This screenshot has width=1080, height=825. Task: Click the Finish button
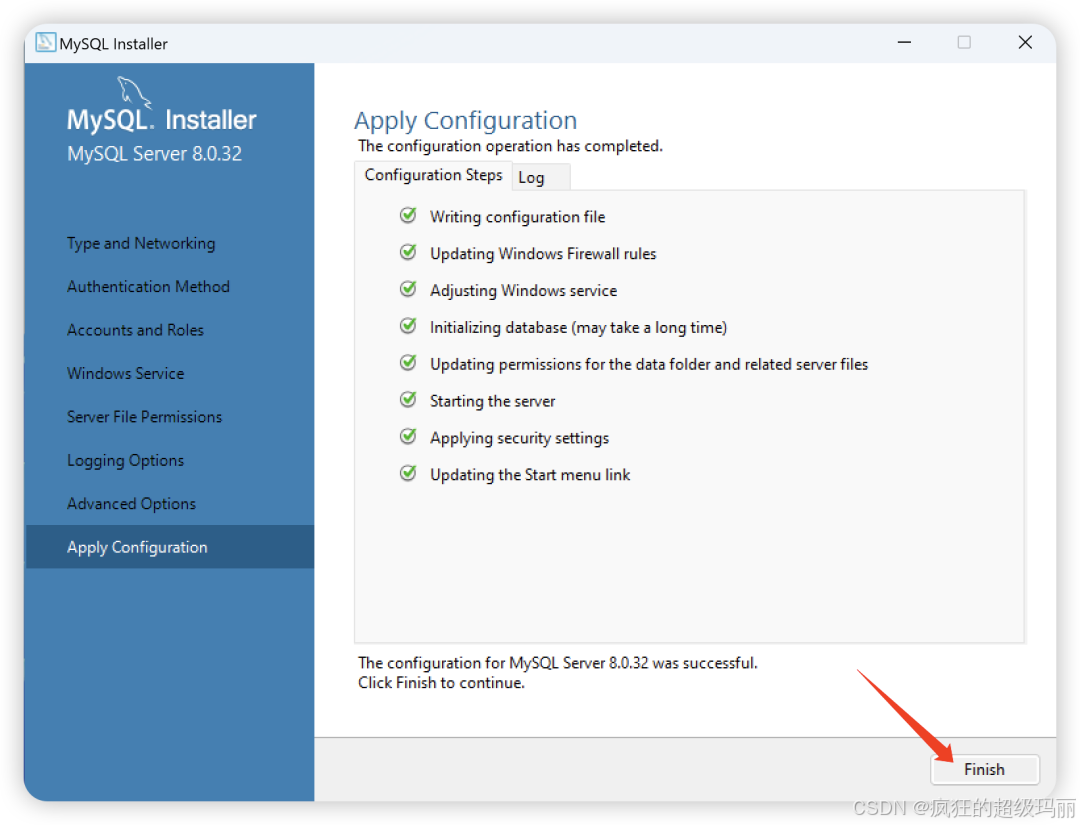pos(984,769)
